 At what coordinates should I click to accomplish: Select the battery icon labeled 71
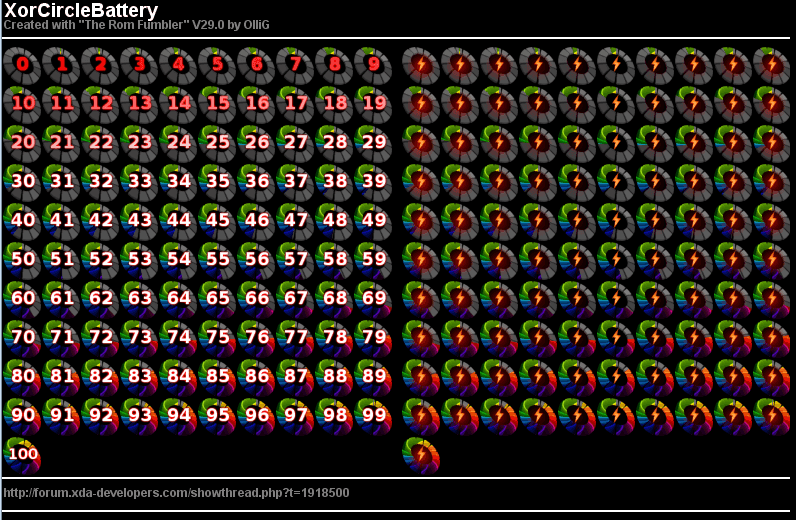[61, 339]
